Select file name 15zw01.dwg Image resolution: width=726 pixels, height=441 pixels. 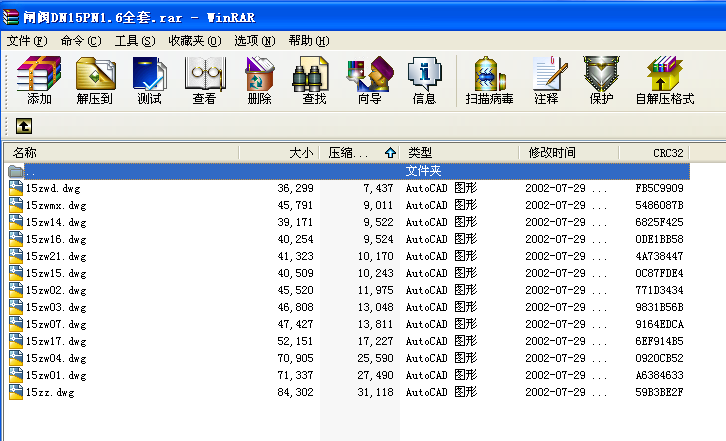click(56, 375)
